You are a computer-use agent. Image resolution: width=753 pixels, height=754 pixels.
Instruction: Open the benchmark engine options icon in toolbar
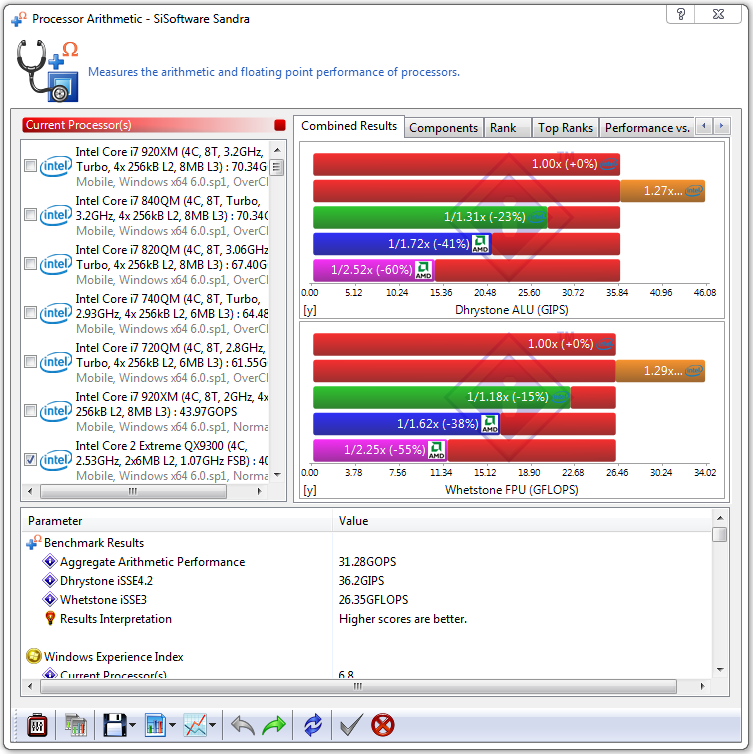pos(37,725)
